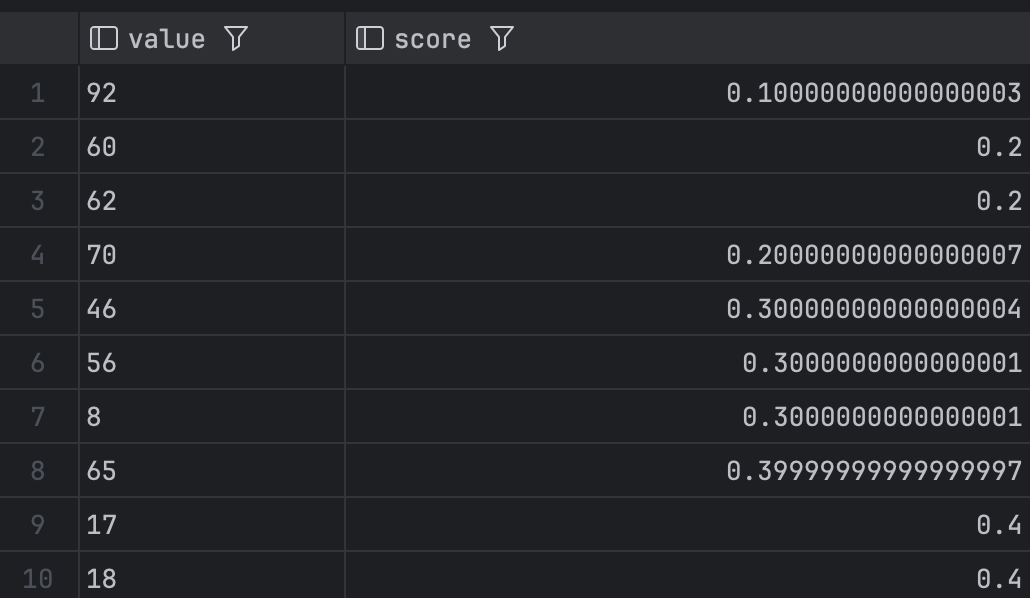This screenshot has width=1030, height=598.
Task: Select row number 6
Action: (x=38, y=363)
